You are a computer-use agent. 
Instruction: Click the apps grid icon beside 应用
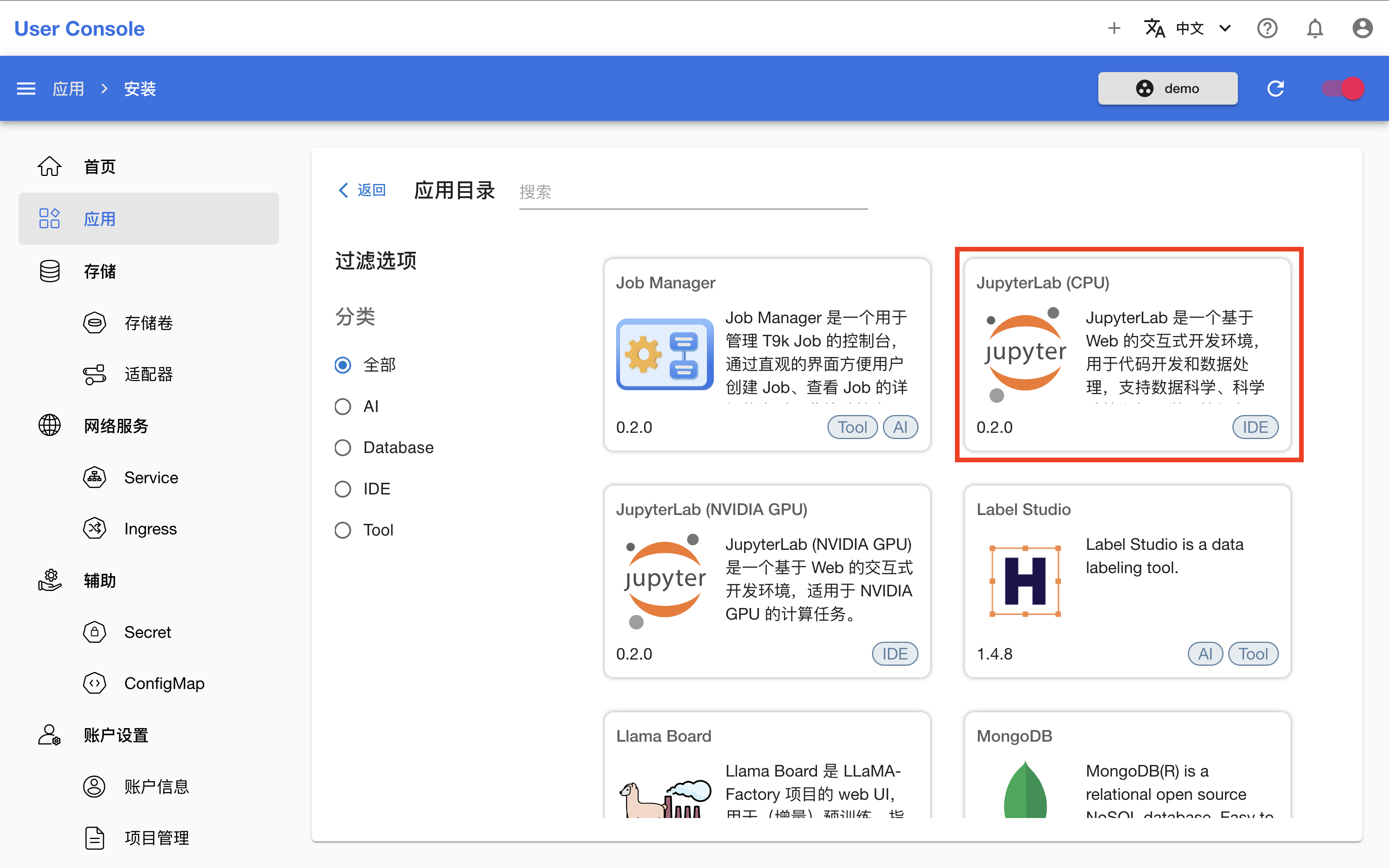point(49,219)
